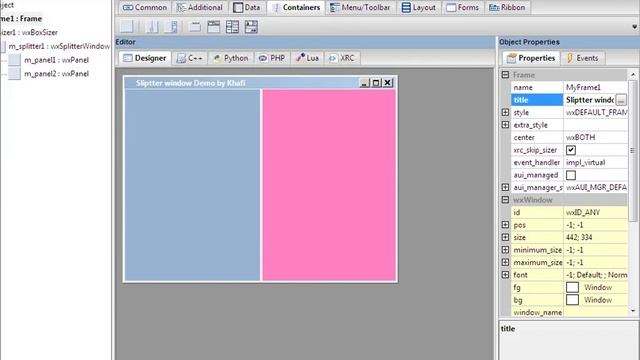Select the 'wxID_ANY' id value
Viewport: 640px width, 360px height.
[x=583, y=212]
